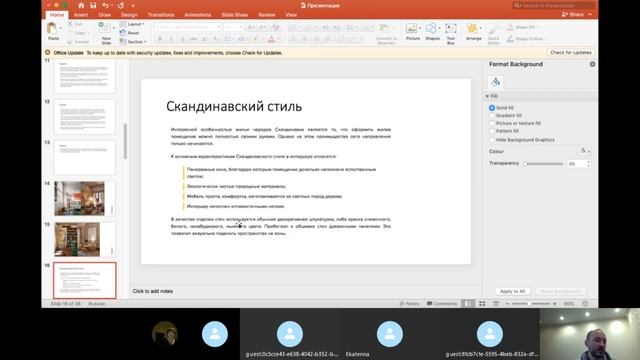Click the Paste clipboard icon
This screenshot has width=640, height=360.
point(52,29)
